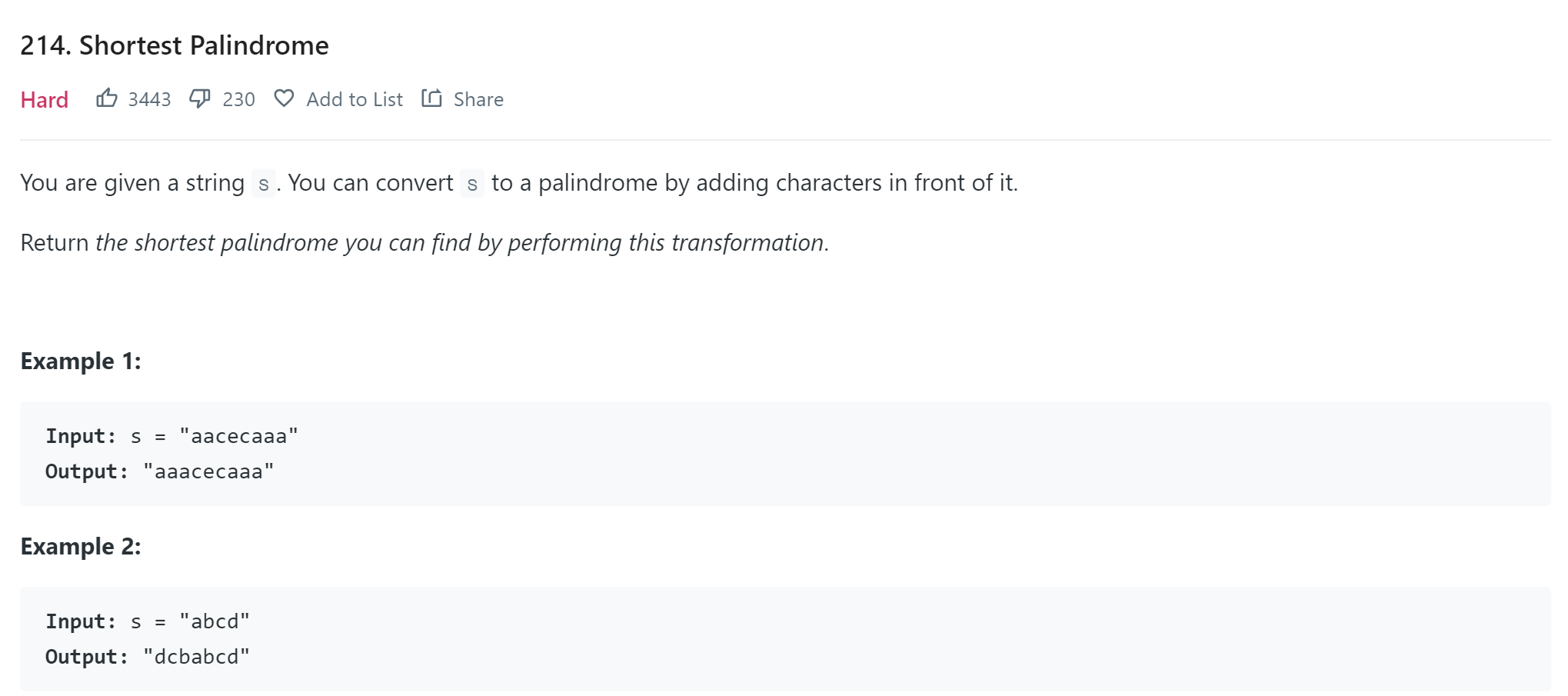1568x696 pixels.
Task: Click the 214. Shortest Palindrome title
Action: (175, 45)
